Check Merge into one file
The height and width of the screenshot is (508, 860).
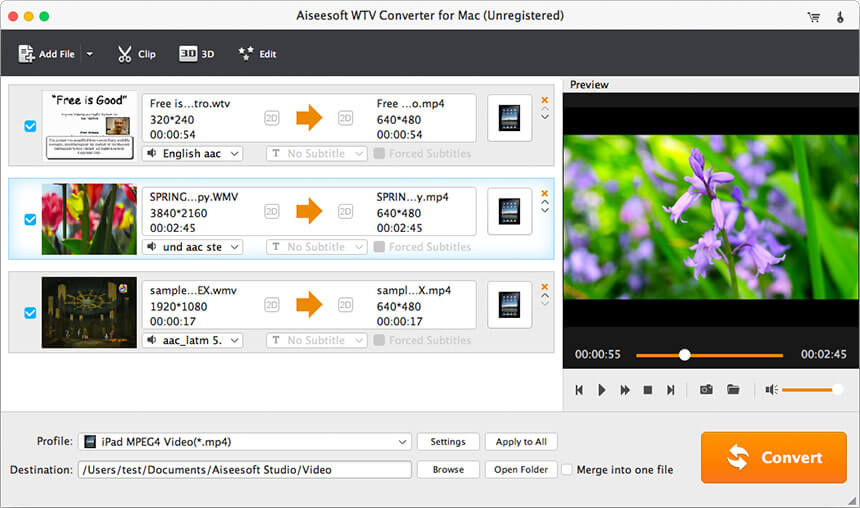567,470
